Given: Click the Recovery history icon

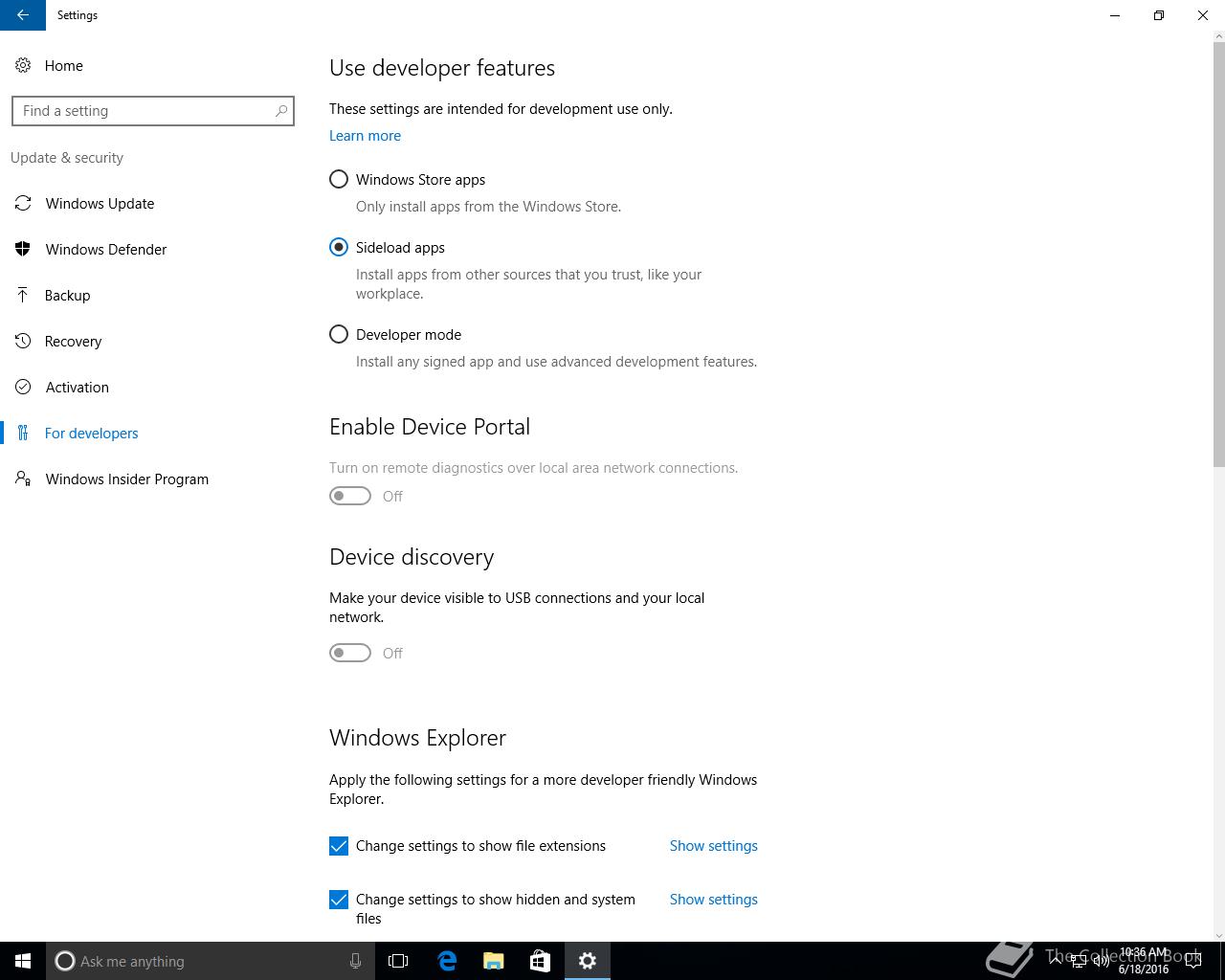Looking at the screenshot, I should (23, 341).
